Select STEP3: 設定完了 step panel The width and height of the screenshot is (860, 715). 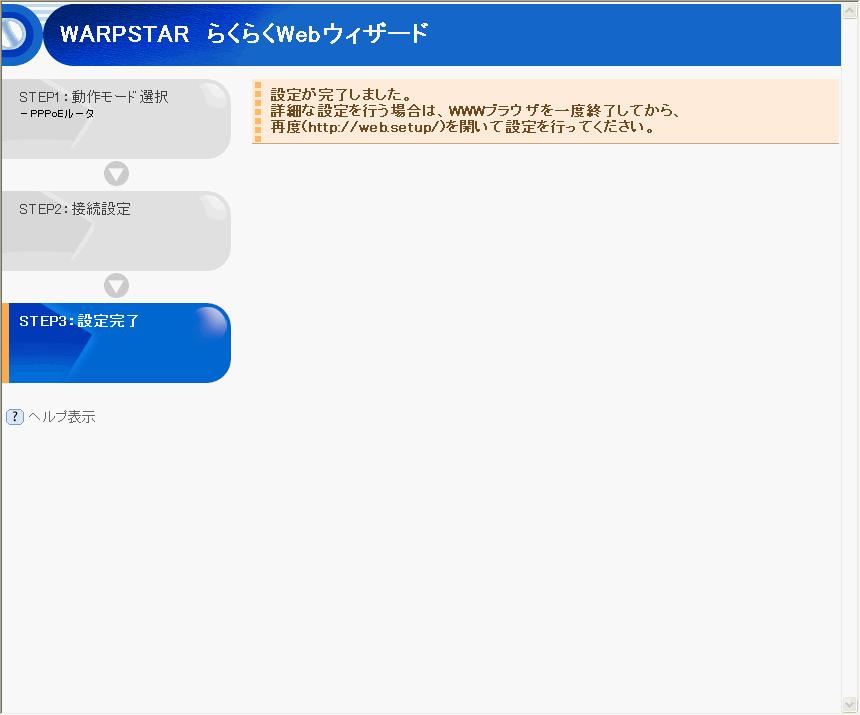tap(116, 343)
